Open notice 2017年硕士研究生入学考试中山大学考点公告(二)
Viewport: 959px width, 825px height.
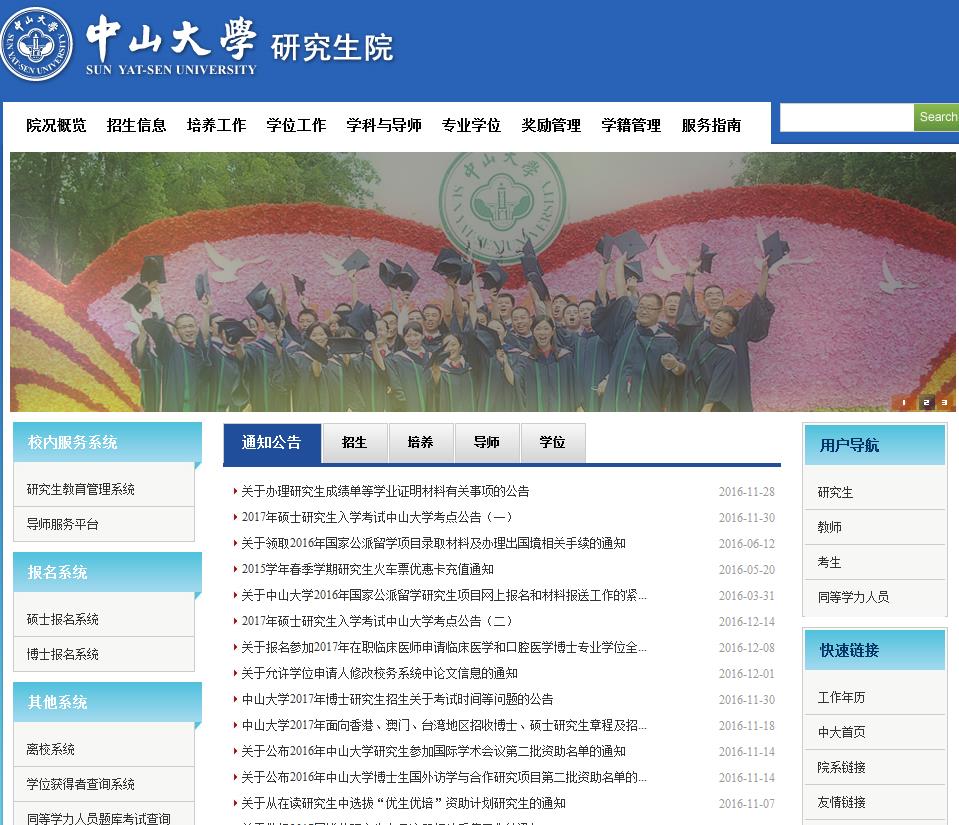[x=377, y=621]
